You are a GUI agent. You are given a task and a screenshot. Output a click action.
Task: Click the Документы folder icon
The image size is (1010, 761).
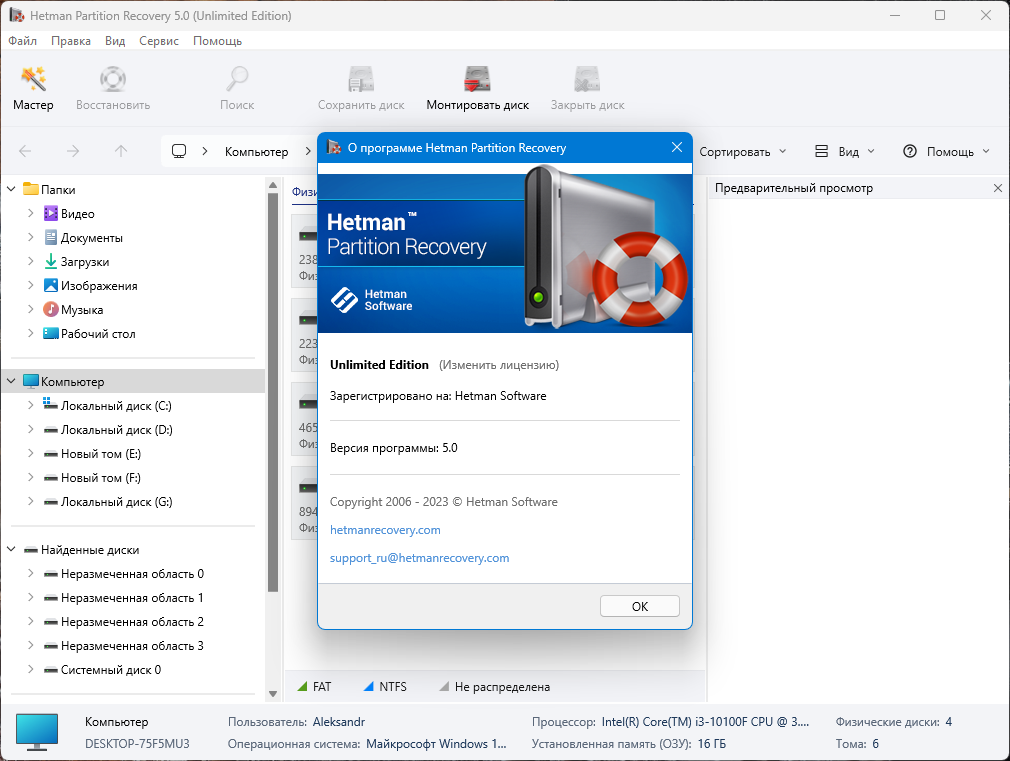point(51,237)
